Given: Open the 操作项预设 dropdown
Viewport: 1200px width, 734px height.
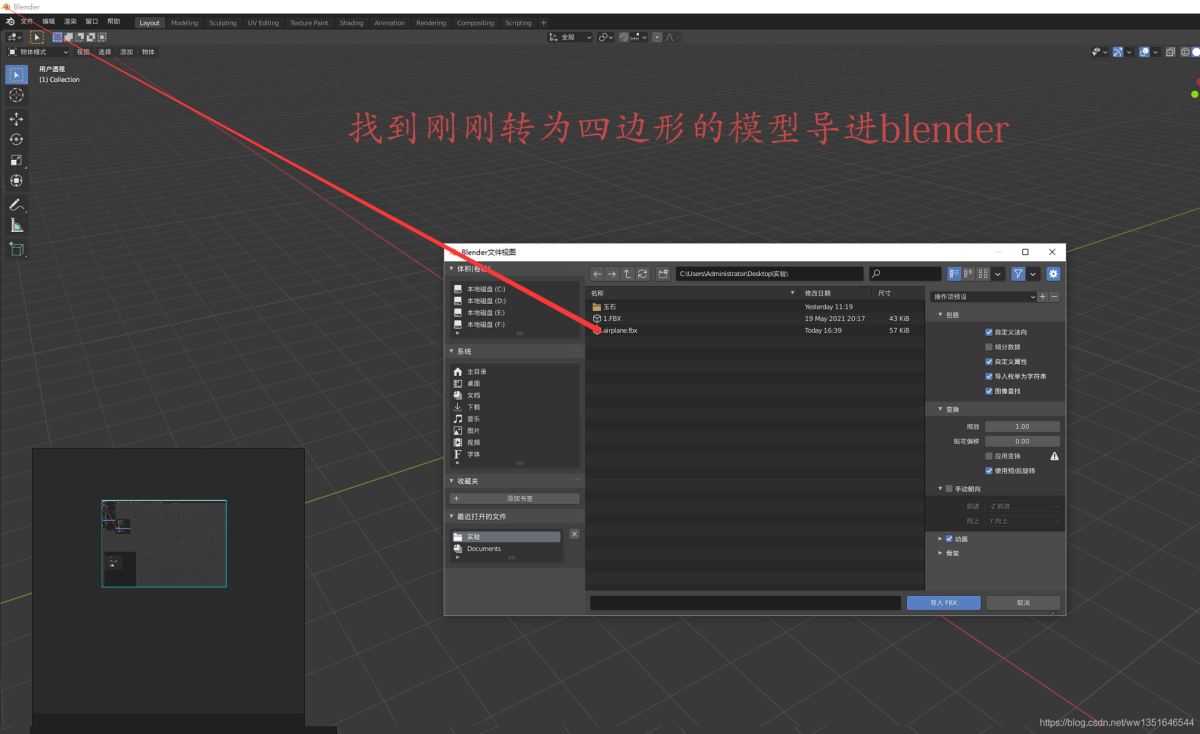Looking at the screenshot, I should tap(983, 297).
